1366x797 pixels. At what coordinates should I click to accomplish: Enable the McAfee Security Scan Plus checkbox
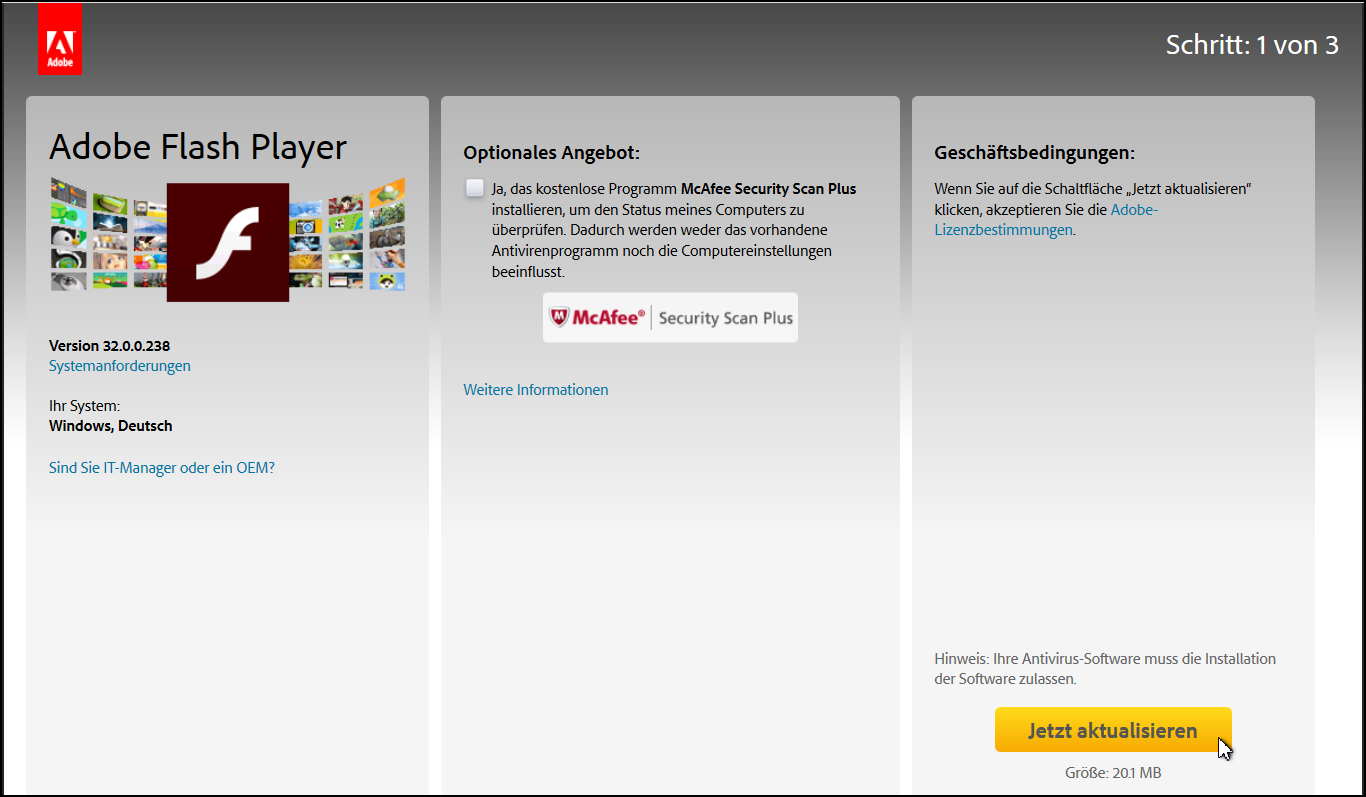pos(474,188)
